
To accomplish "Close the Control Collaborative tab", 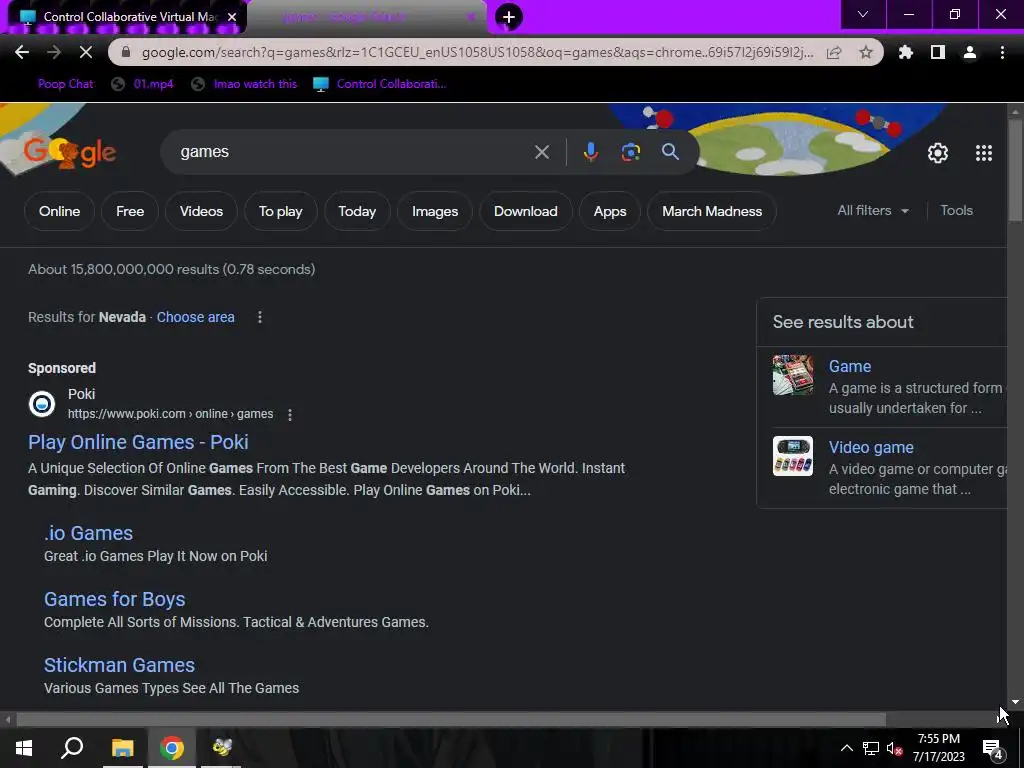I will [232, 17].
